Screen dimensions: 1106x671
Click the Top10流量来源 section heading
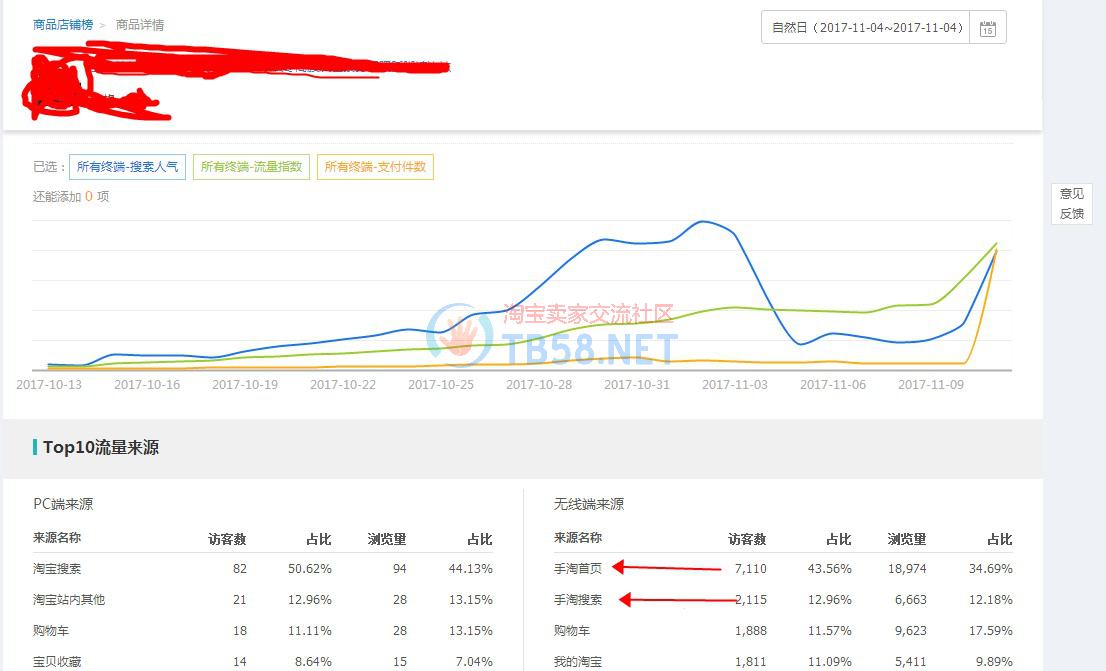tap(100, 447)
